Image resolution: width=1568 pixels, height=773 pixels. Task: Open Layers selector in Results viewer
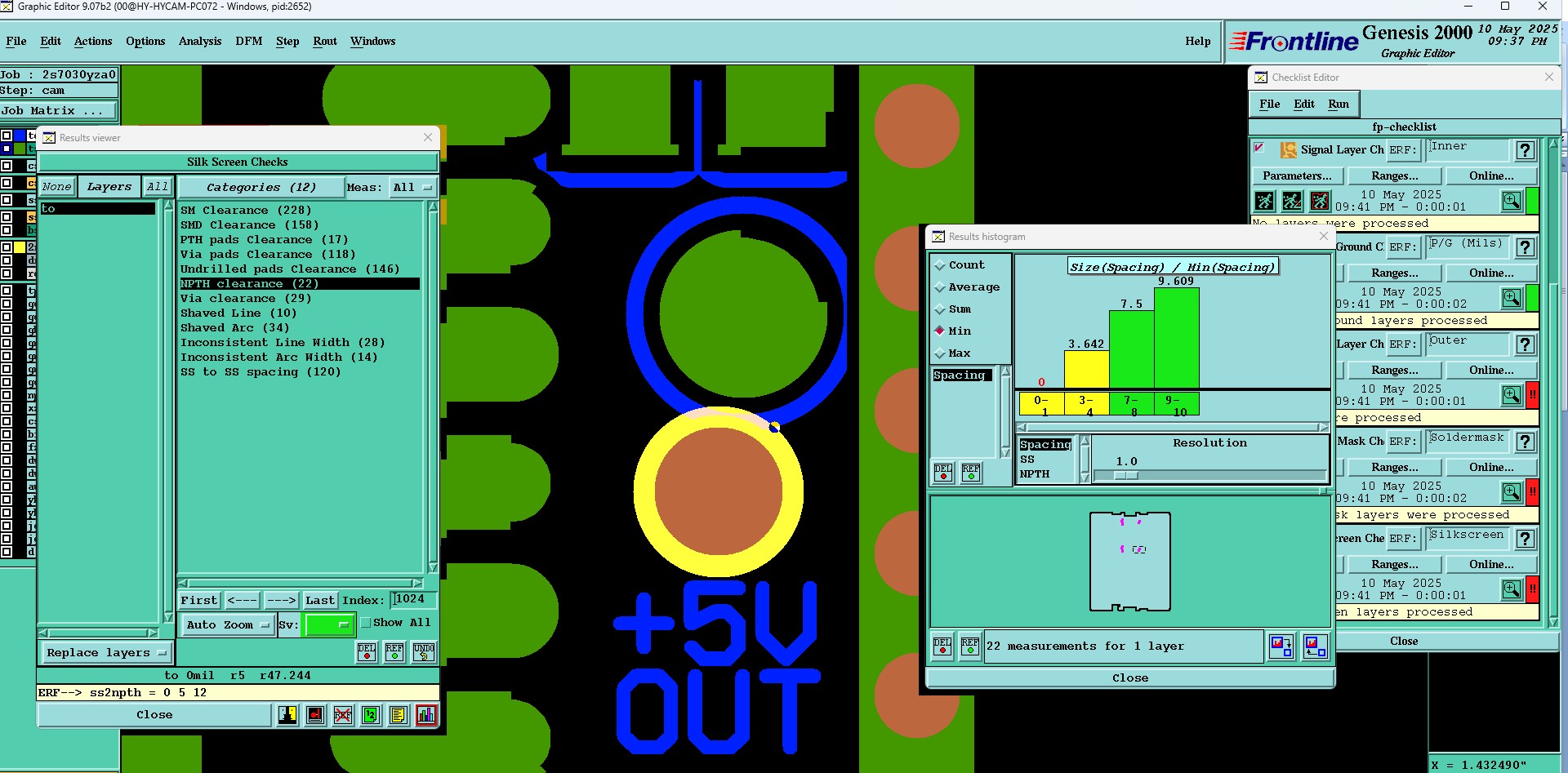point(109,187)
